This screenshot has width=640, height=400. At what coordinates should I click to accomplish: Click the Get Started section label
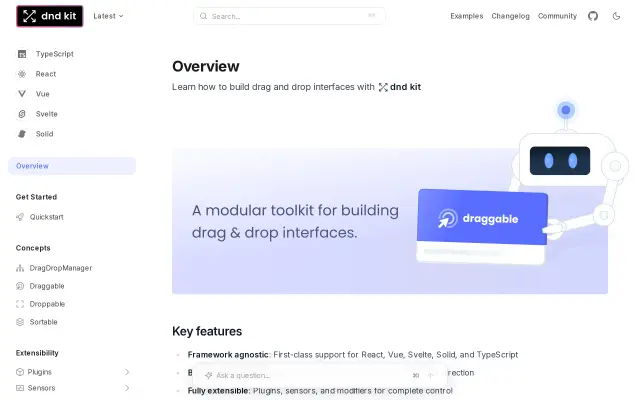coord(36,197)
